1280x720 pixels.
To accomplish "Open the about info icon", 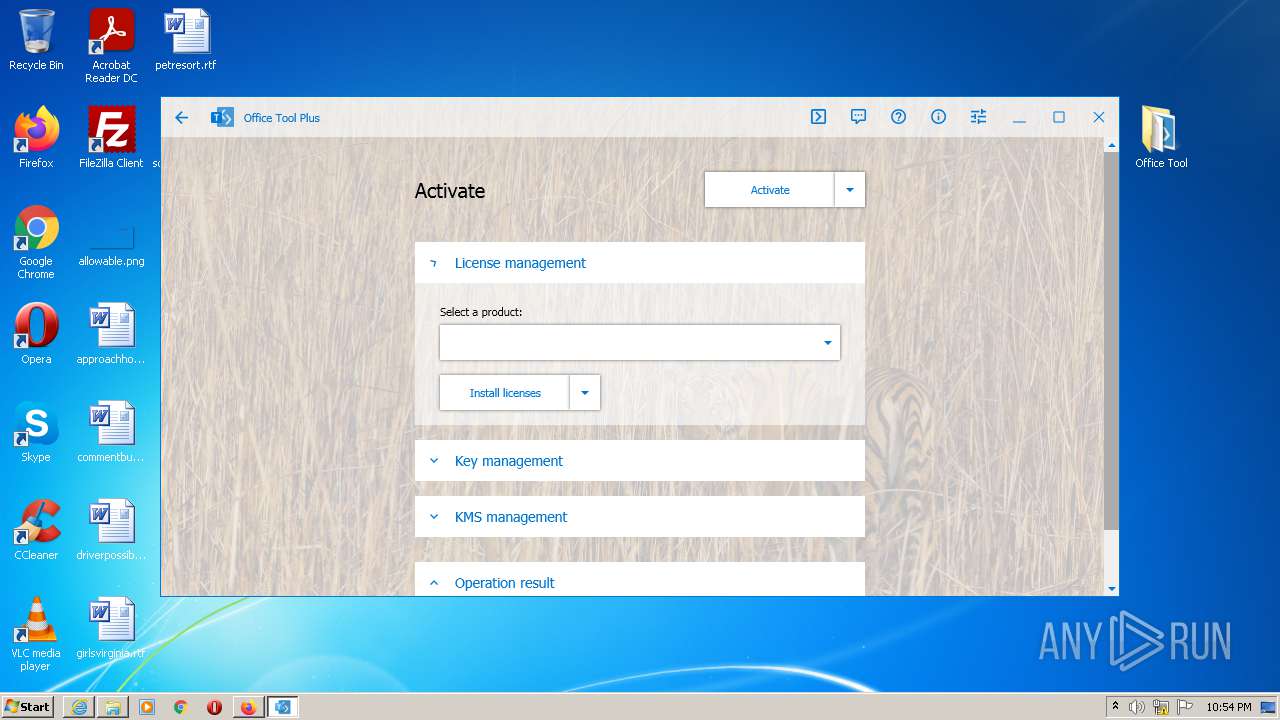I will coord(938,117).
